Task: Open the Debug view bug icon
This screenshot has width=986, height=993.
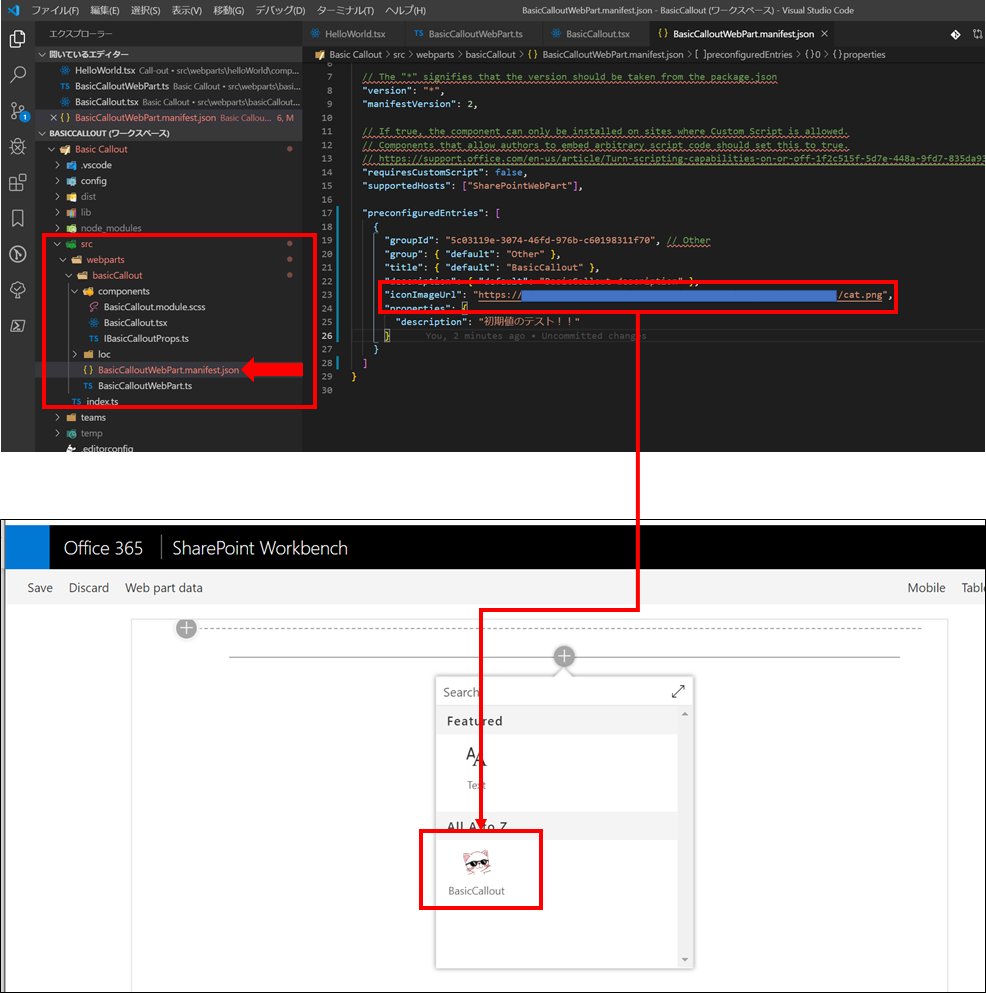Action: [18, 147]
